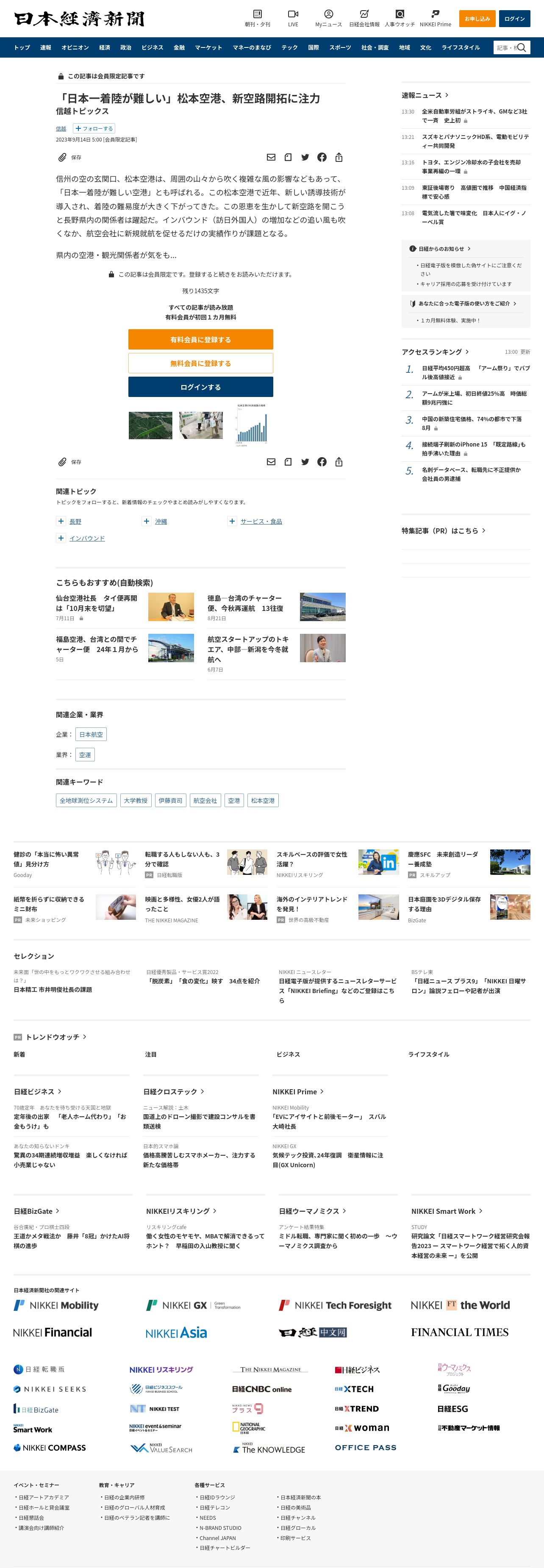Open 特集記事（PR）はこちら chevron link
Image resolution: width=544 pixels, height=1568 pixels.
coord(484,531)
